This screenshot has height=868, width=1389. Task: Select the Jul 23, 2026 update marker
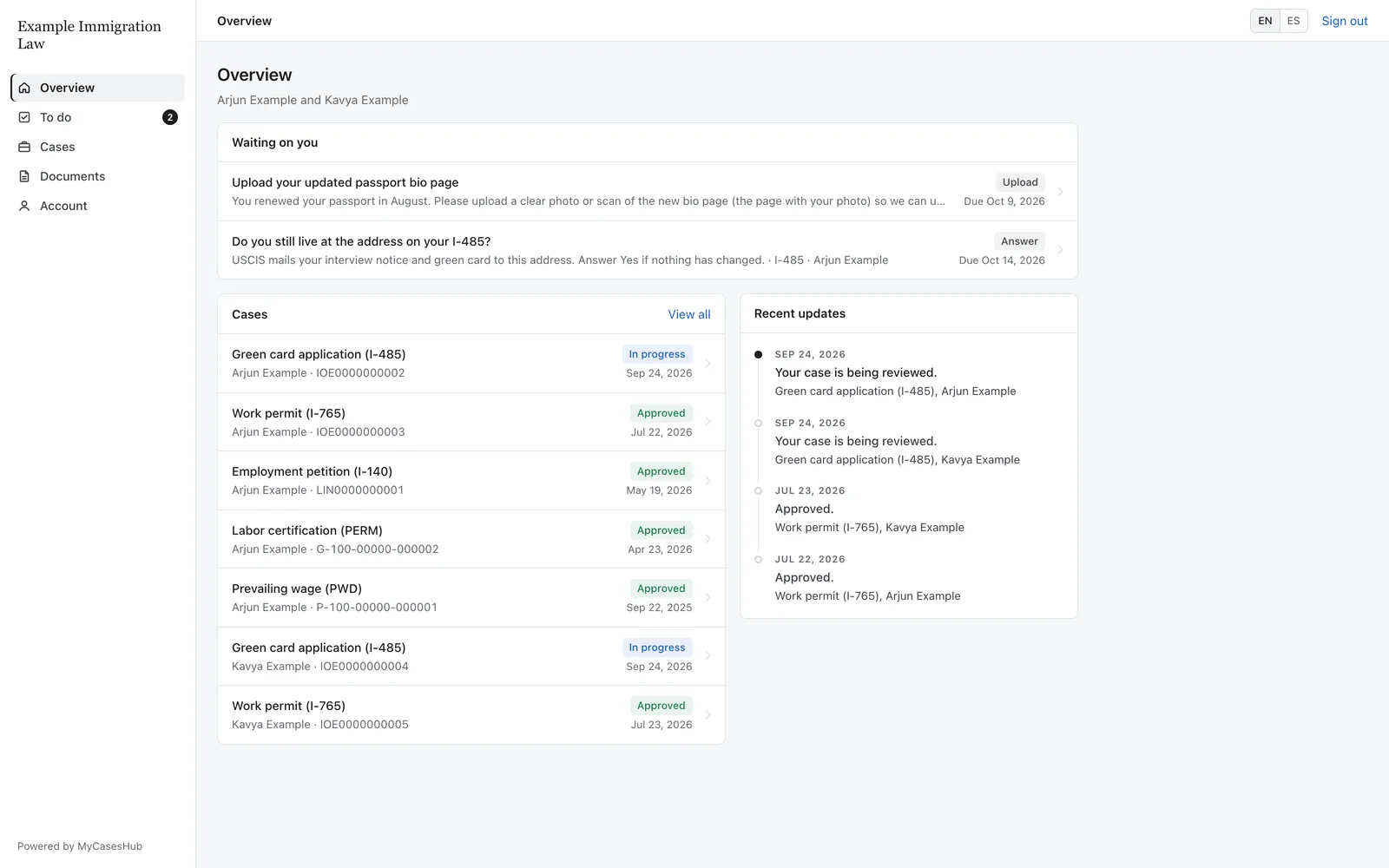point(758,490)
